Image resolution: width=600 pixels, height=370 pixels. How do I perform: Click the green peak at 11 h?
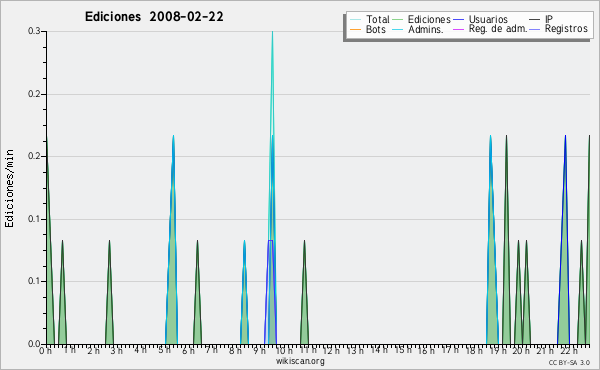pos(304,291)
